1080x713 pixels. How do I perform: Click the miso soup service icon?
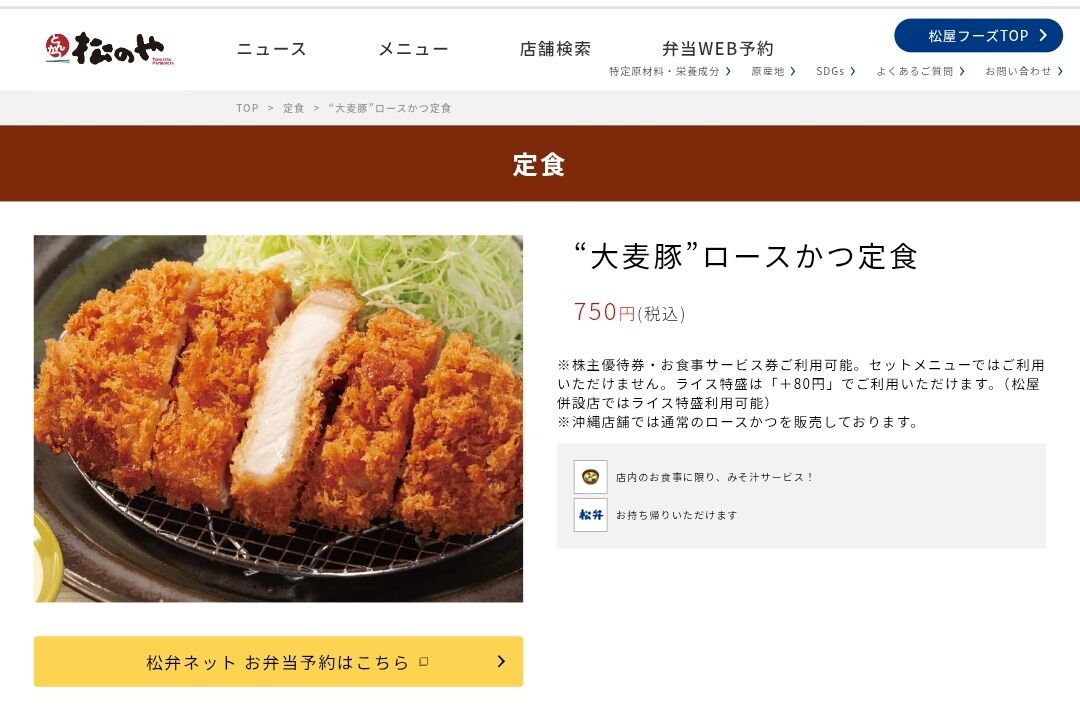coord(590,477)
